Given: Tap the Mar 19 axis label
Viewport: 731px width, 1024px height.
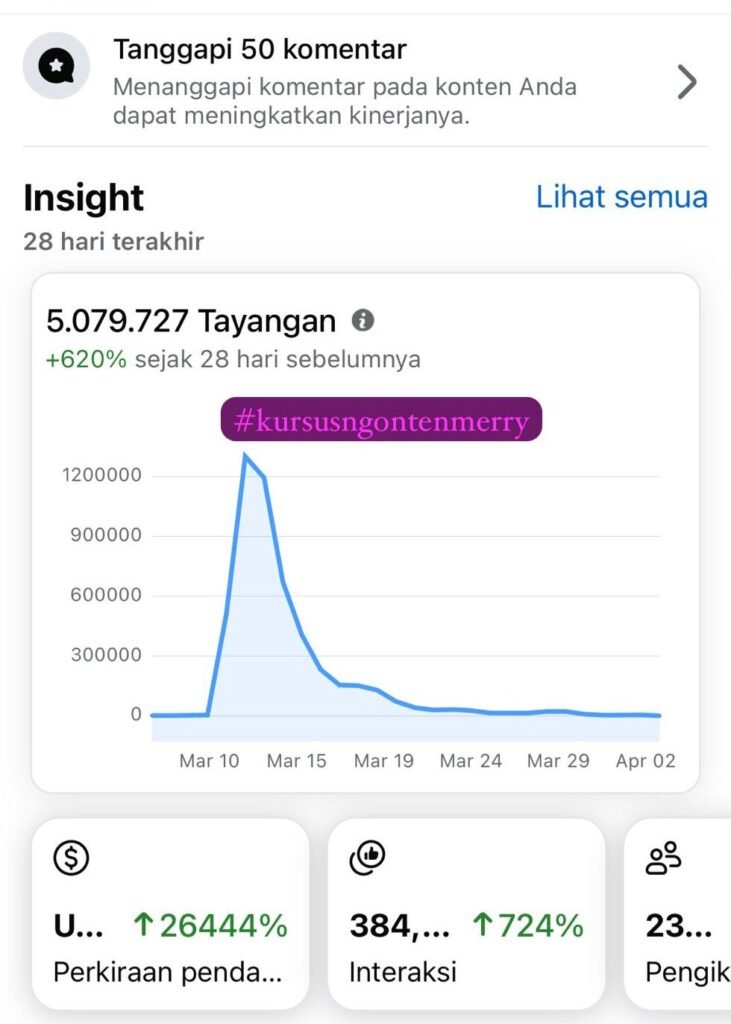Looking at the screenshot, I should pos(384,761).
